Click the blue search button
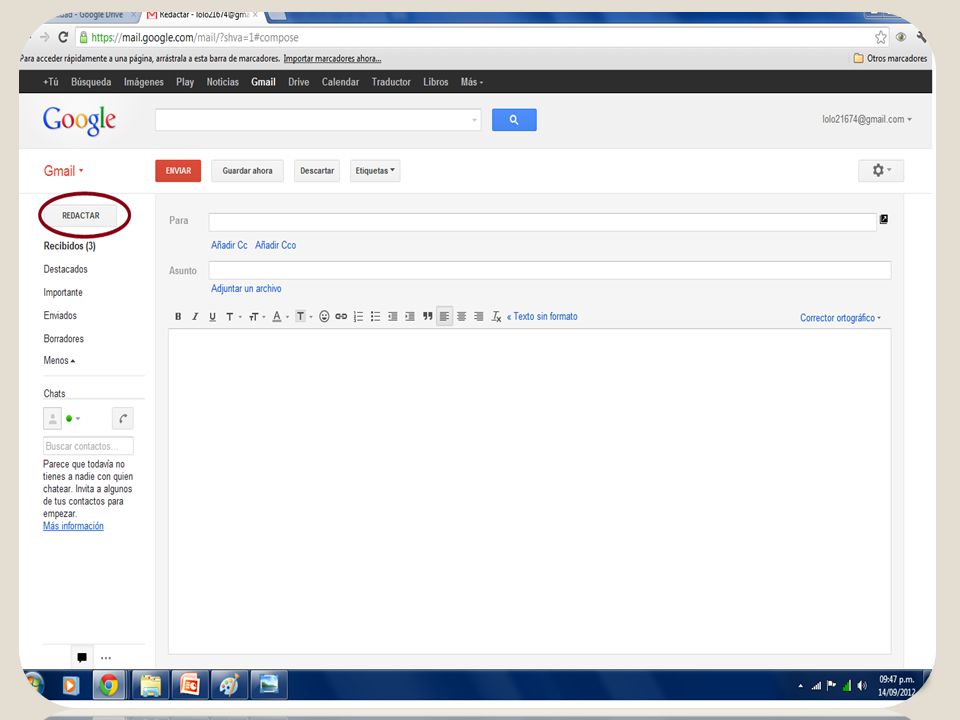Viewport: 960px width, 720px height. click(514, 120)
